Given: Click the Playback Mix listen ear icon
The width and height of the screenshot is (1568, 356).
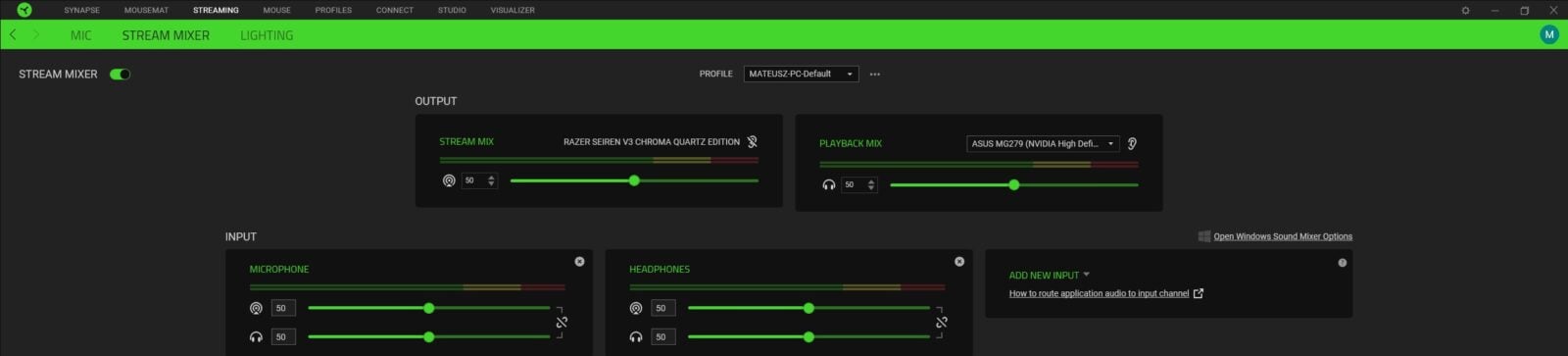Looking at the screenshot, I should click(1132, 143).
